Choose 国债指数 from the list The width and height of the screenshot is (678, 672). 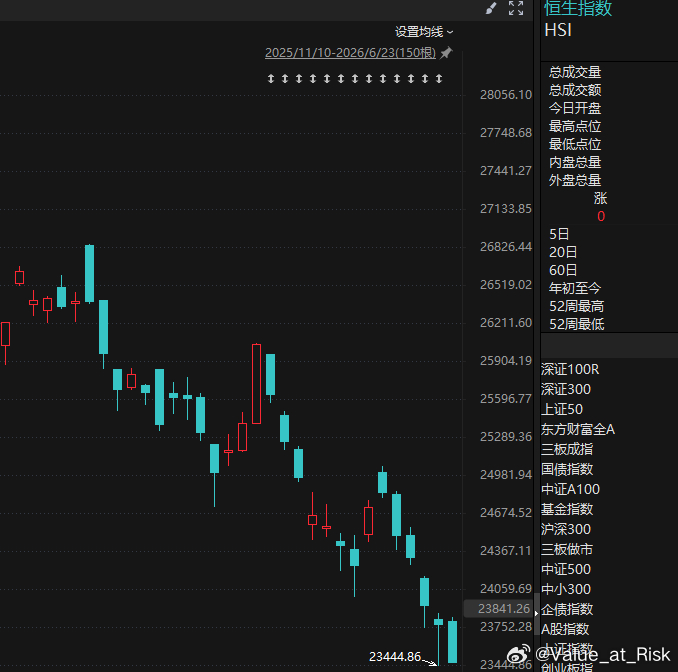567,469
